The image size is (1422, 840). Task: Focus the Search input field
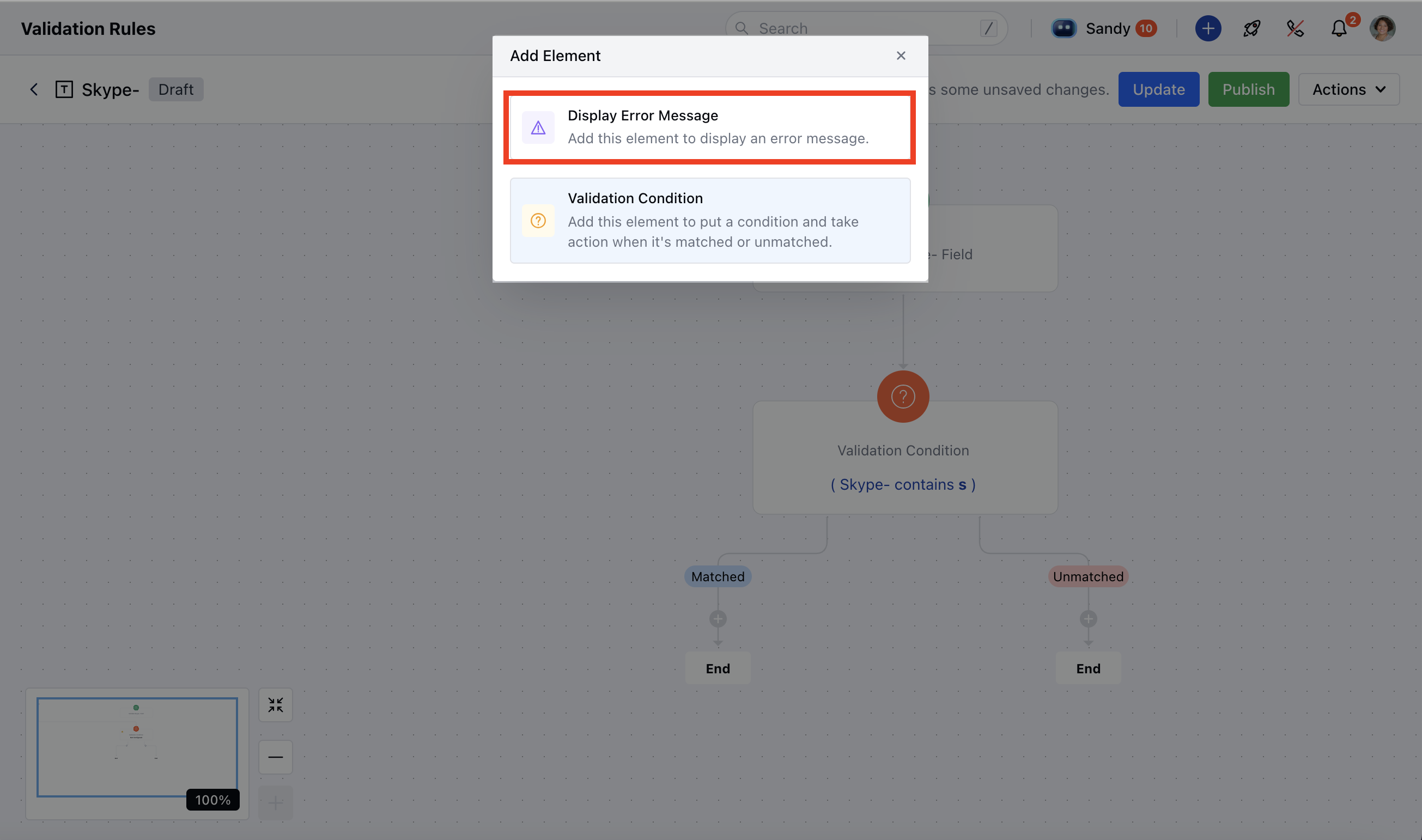[866, 28]
